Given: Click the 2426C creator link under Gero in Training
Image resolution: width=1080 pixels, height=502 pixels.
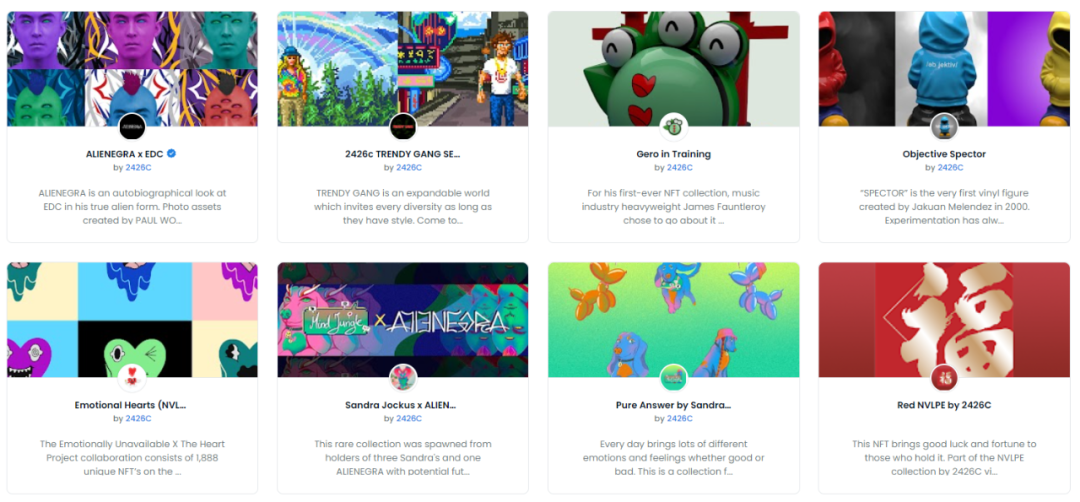Looking at the screenshot, I should (680, 167).
